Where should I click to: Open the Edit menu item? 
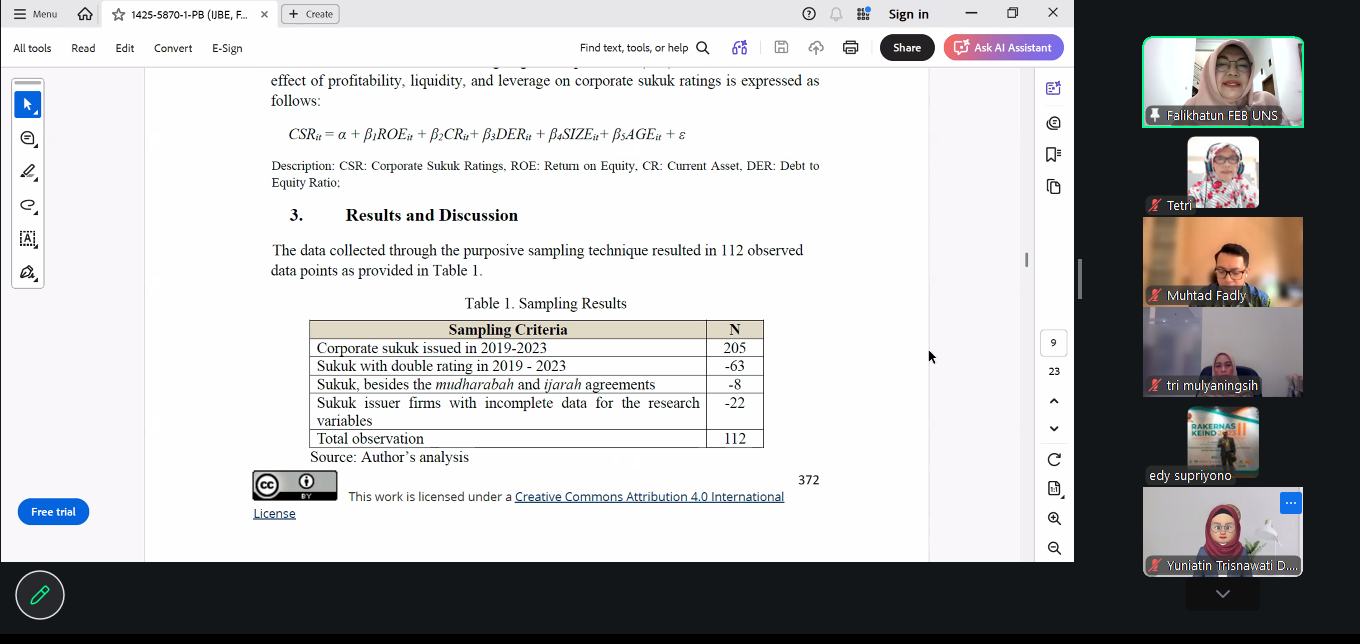pyautogui.click(x=124, y=48)
